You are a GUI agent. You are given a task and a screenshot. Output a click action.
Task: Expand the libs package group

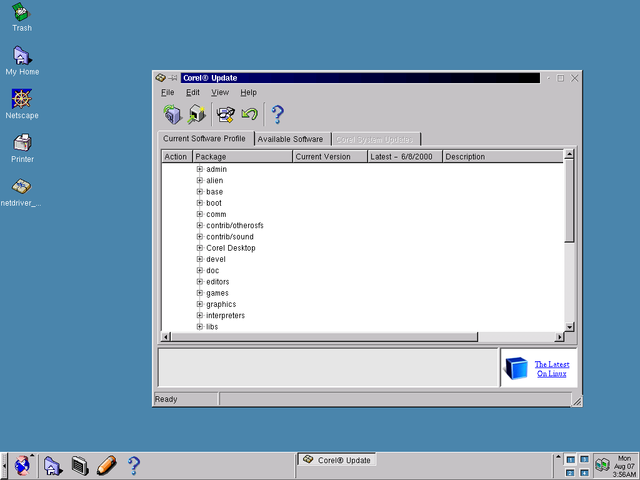point(200,327)
